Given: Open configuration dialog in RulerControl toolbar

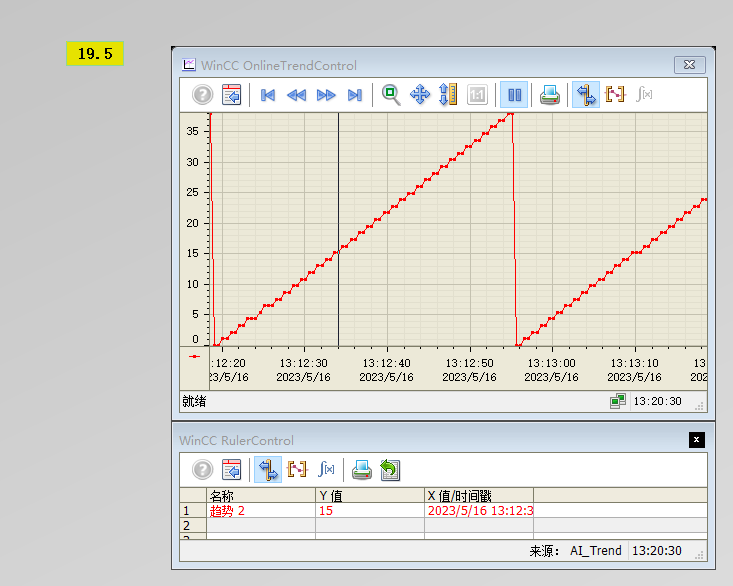Looking at the screenshot, I should point(231,470).
